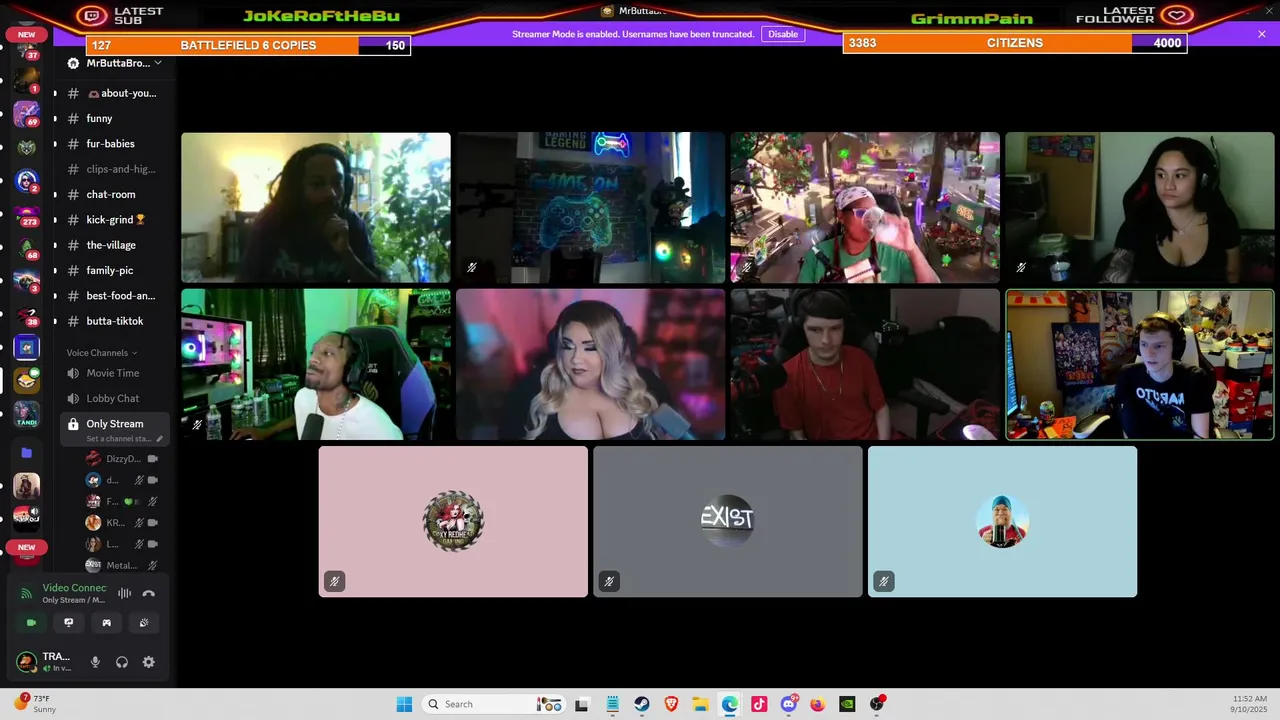This screenshot has height=720, width=1280.
Task: Click DizzyD user in voice list
Action: pyautogui.click(x=122, y=459)
